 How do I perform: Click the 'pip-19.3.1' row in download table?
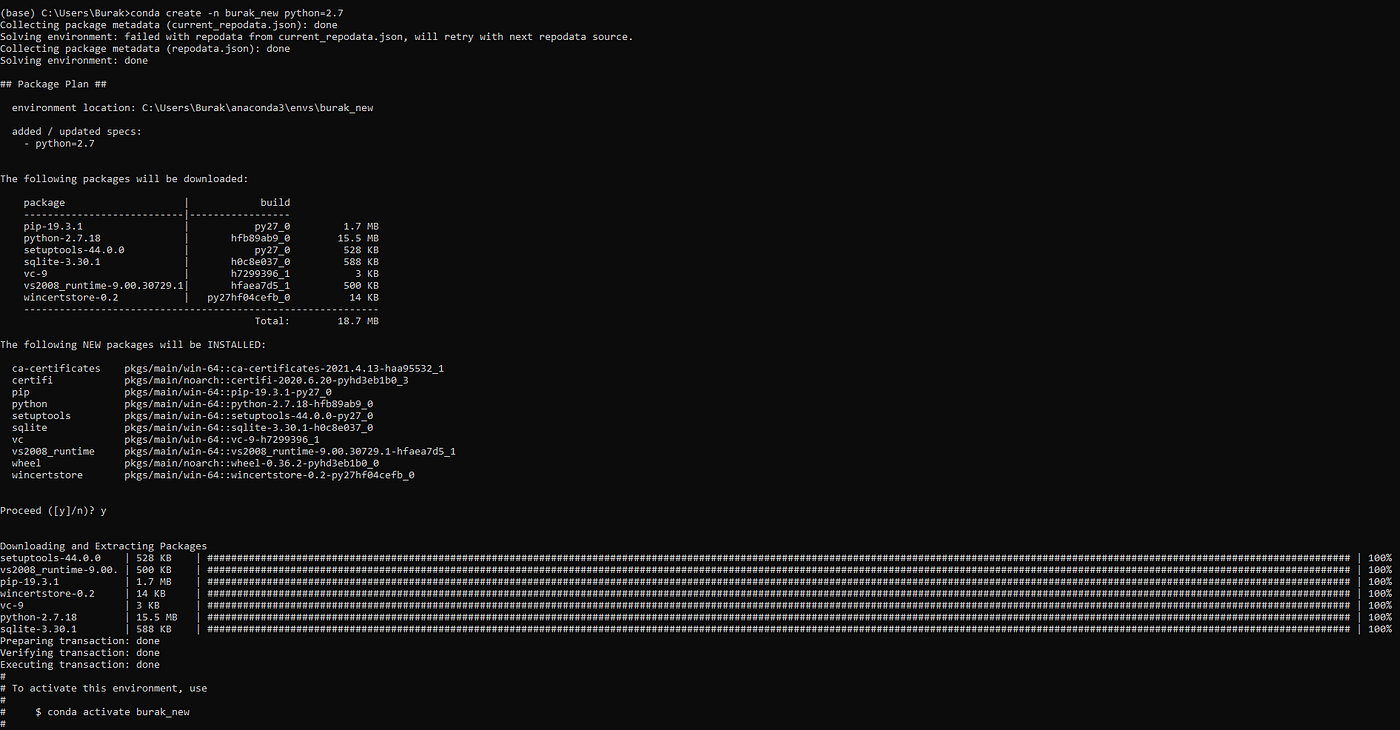[x=201, y=227]
